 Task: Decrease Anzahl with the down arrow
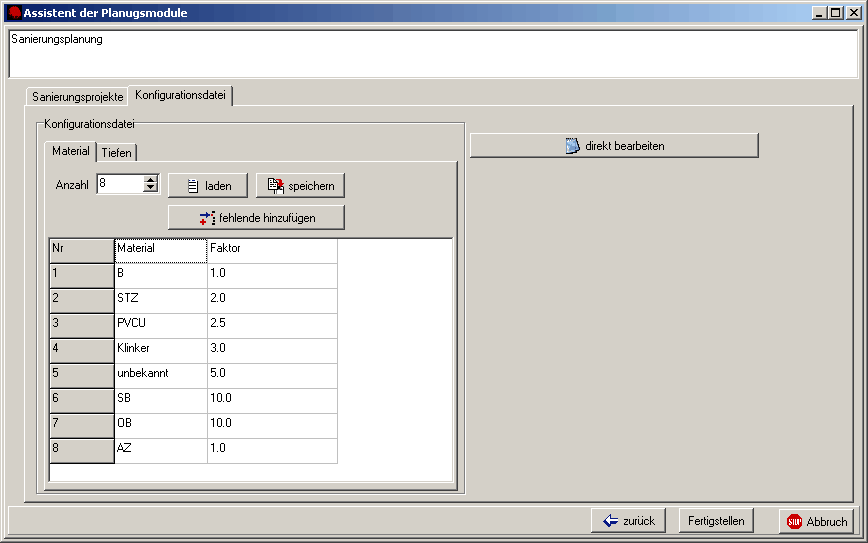pos(151,188)
